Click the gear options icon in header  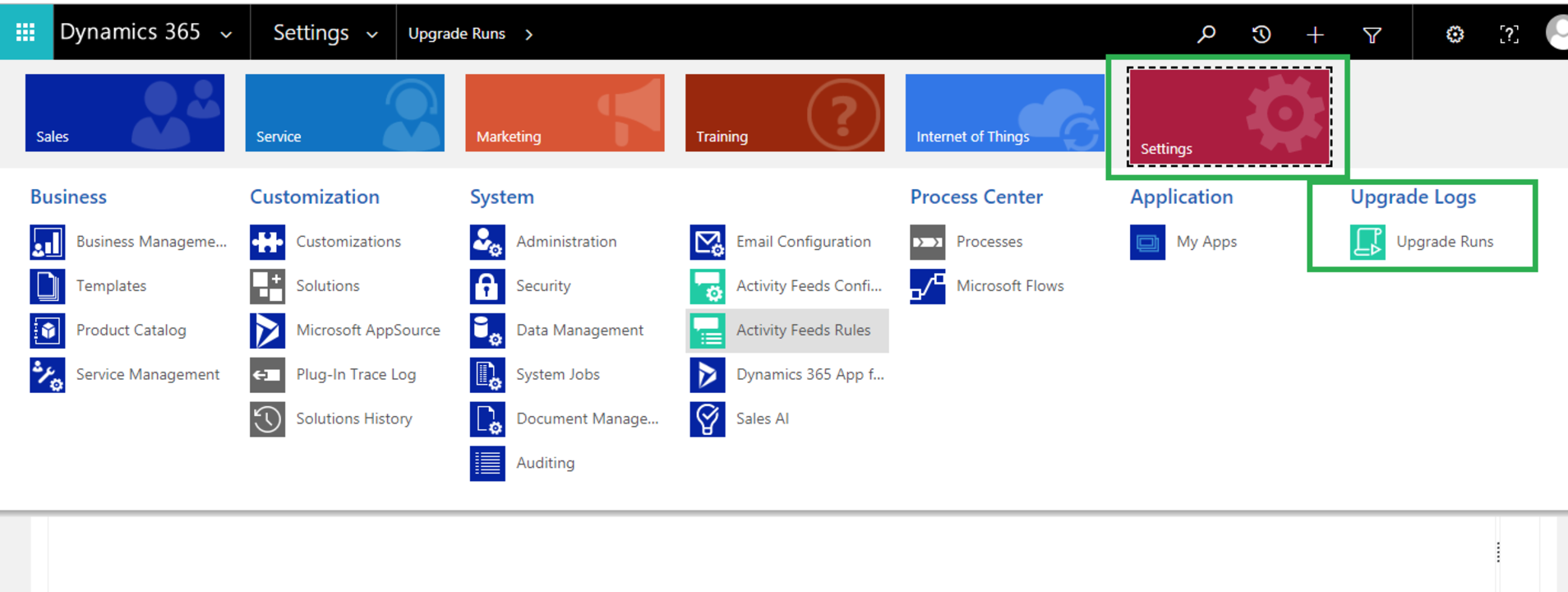pyautogui.click(x=1455, y=35)
